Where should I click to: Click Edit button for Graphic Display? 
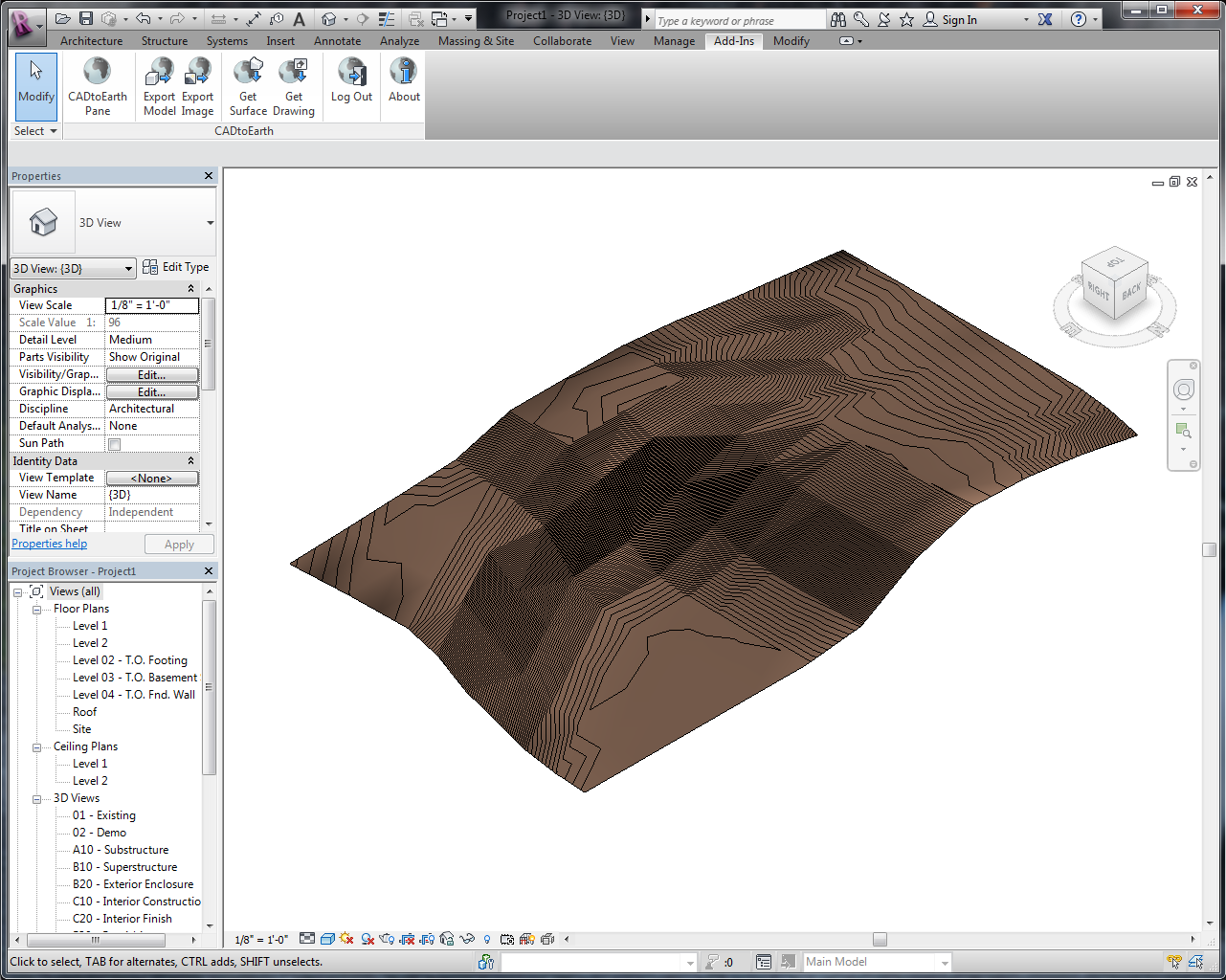(x=152, y=392)
